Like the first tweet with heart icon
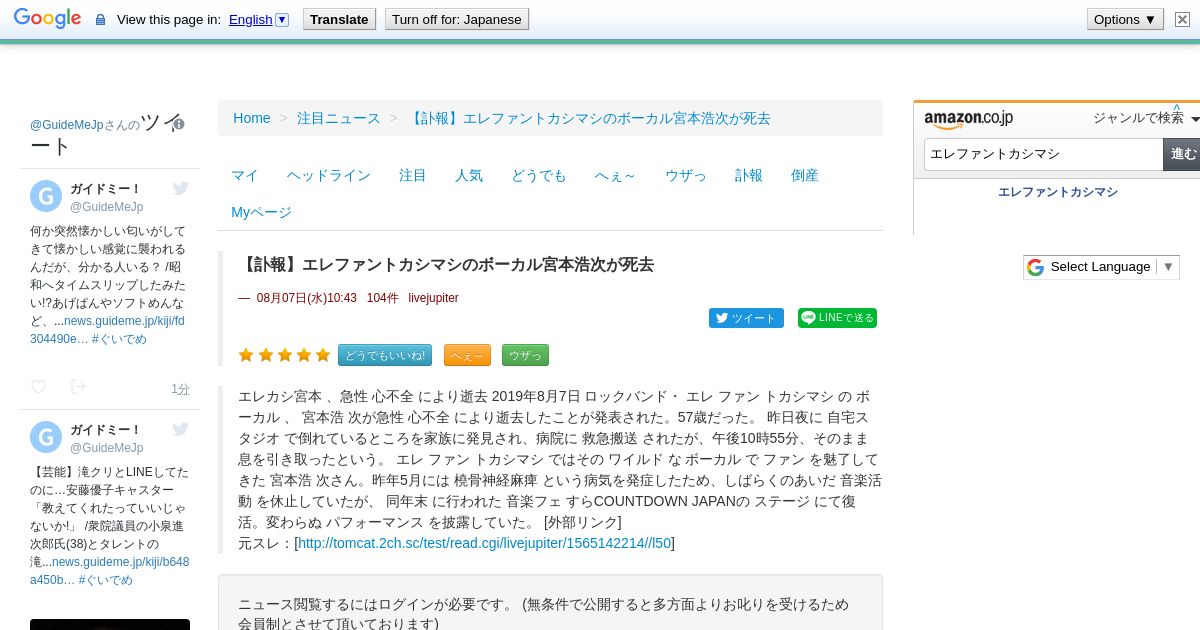The height and width of the screenshot is (630, 1200). click(38, 387)
